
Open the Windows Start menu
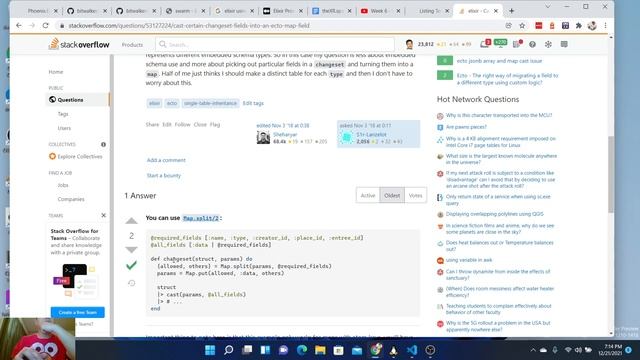click(x=210, y=350)
